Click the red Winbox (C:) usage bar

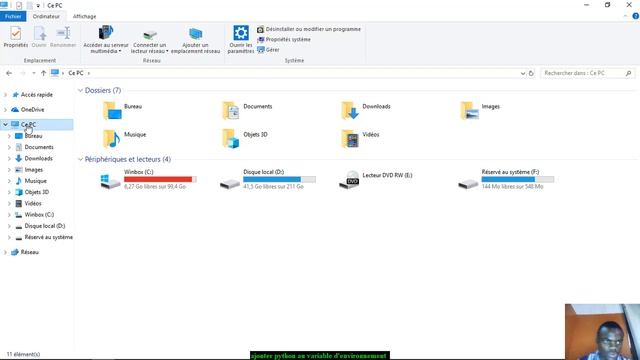[x=160, y=179]
